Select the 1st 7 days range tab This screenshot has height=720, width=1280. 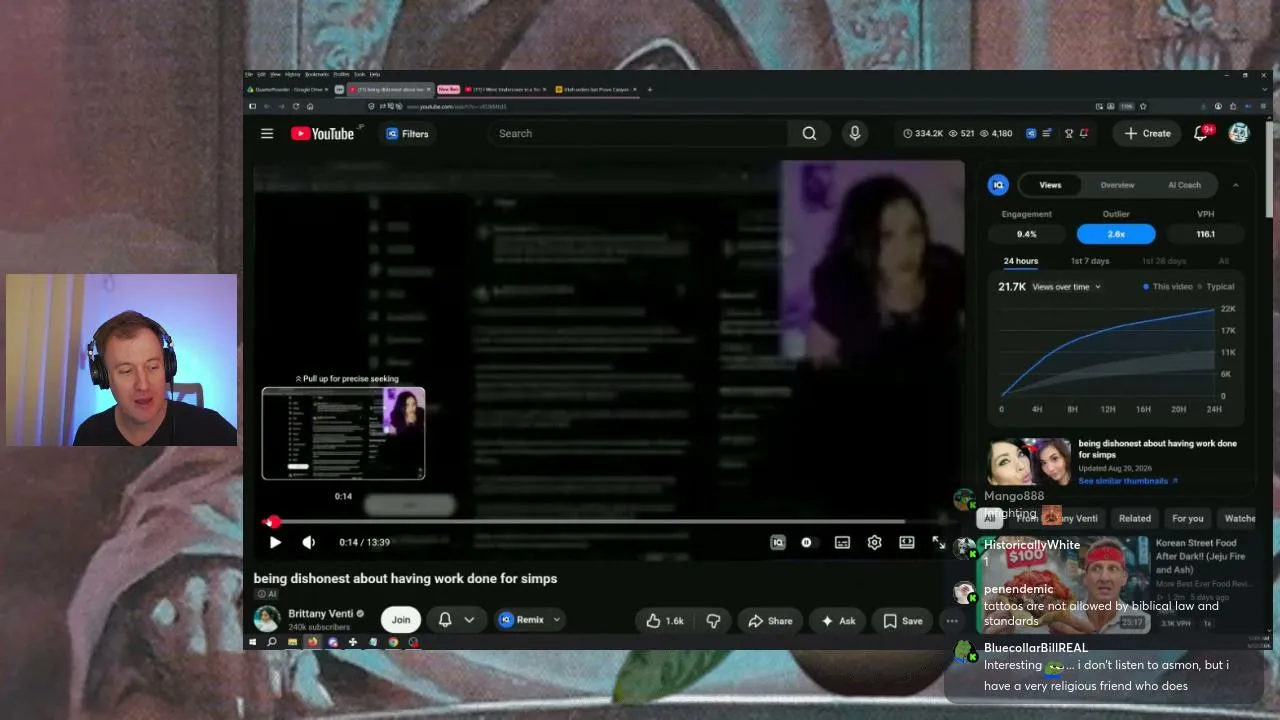point(1090,261)
